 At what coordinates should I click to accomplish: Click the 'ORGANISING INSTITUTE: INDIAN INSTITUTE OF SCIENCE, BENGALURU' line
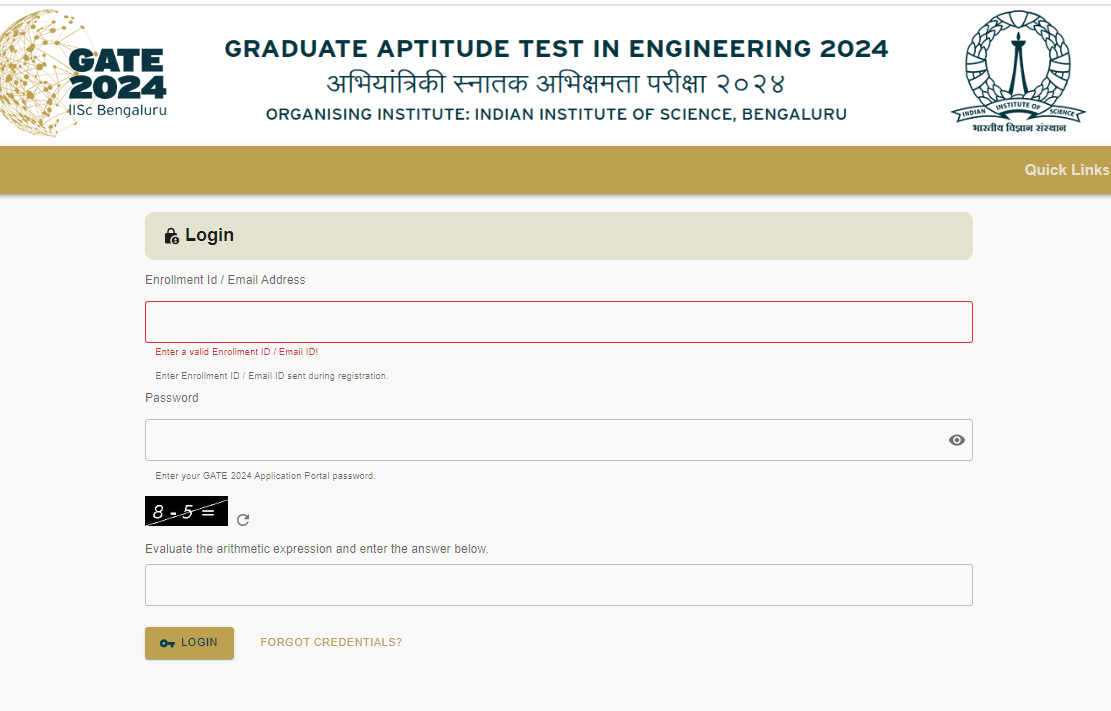click(556, 114)
